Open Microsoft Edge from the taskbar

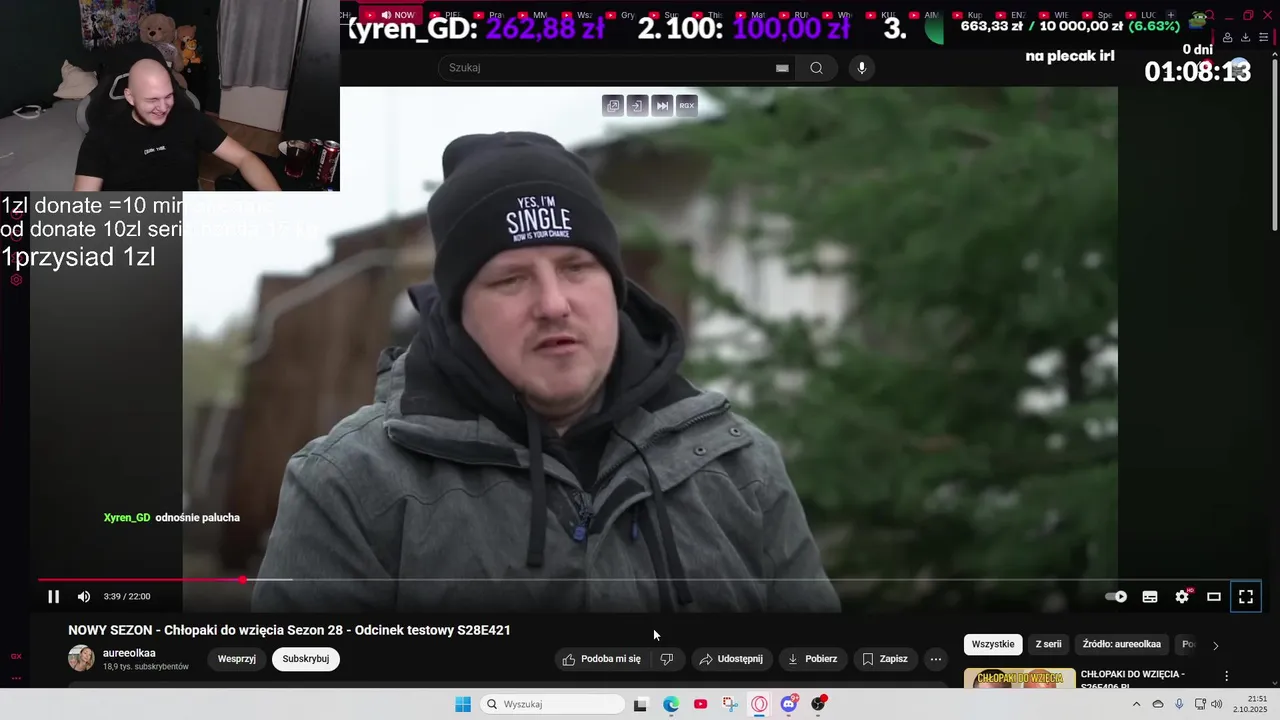pyautogui.click(x=671, y=704)
